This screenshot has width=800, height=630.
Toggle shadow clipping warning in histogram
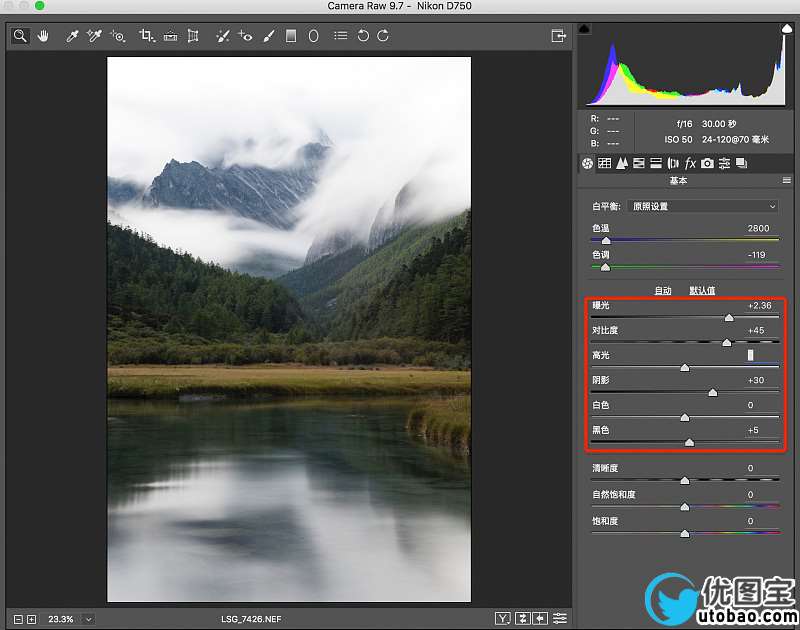585,29
